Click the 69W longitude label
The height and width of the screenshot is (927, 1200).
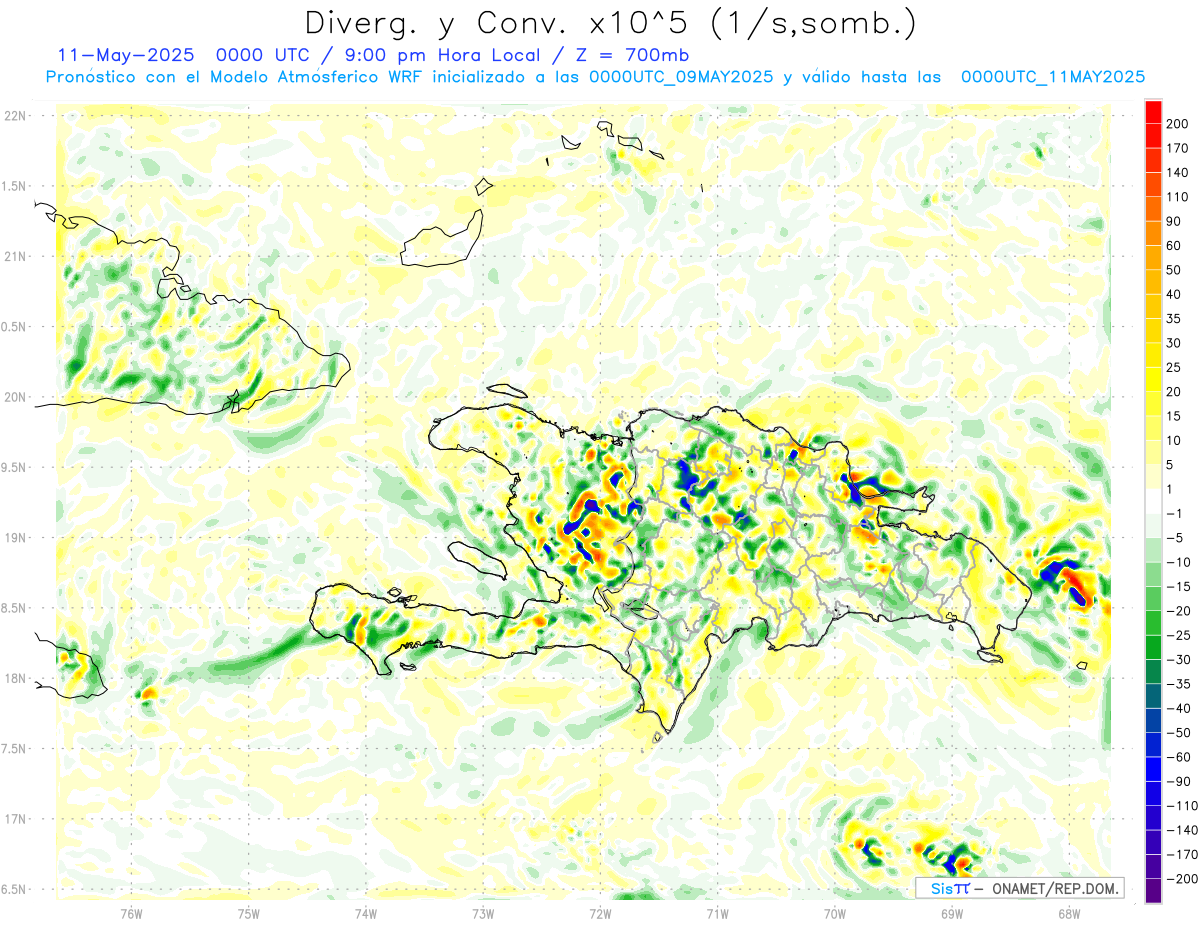pos(952,912)
